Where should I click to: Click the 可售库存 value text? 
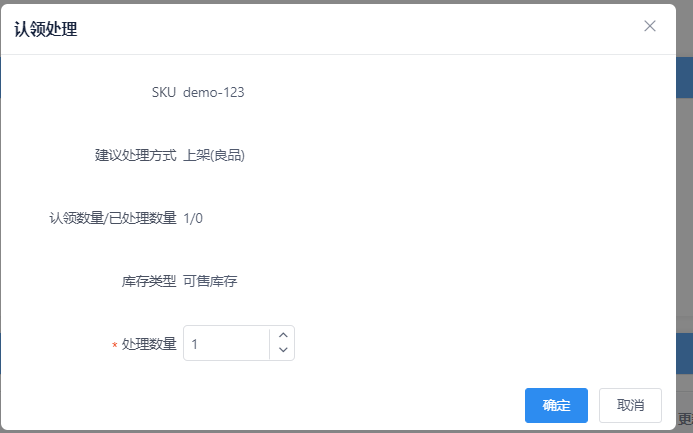coord(210,281)
